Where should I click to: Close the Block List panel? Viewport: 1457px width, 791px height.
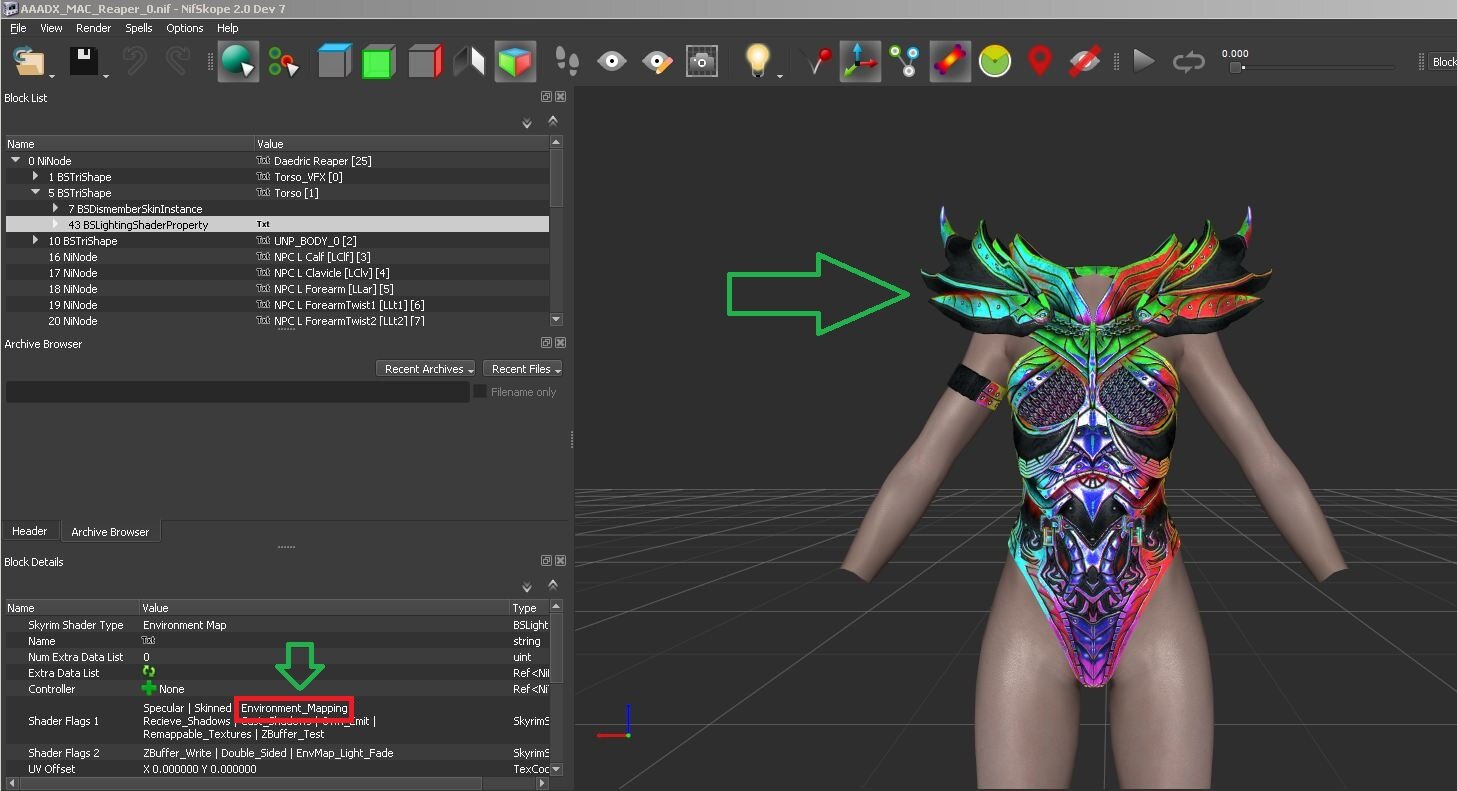tap(560, 97)
